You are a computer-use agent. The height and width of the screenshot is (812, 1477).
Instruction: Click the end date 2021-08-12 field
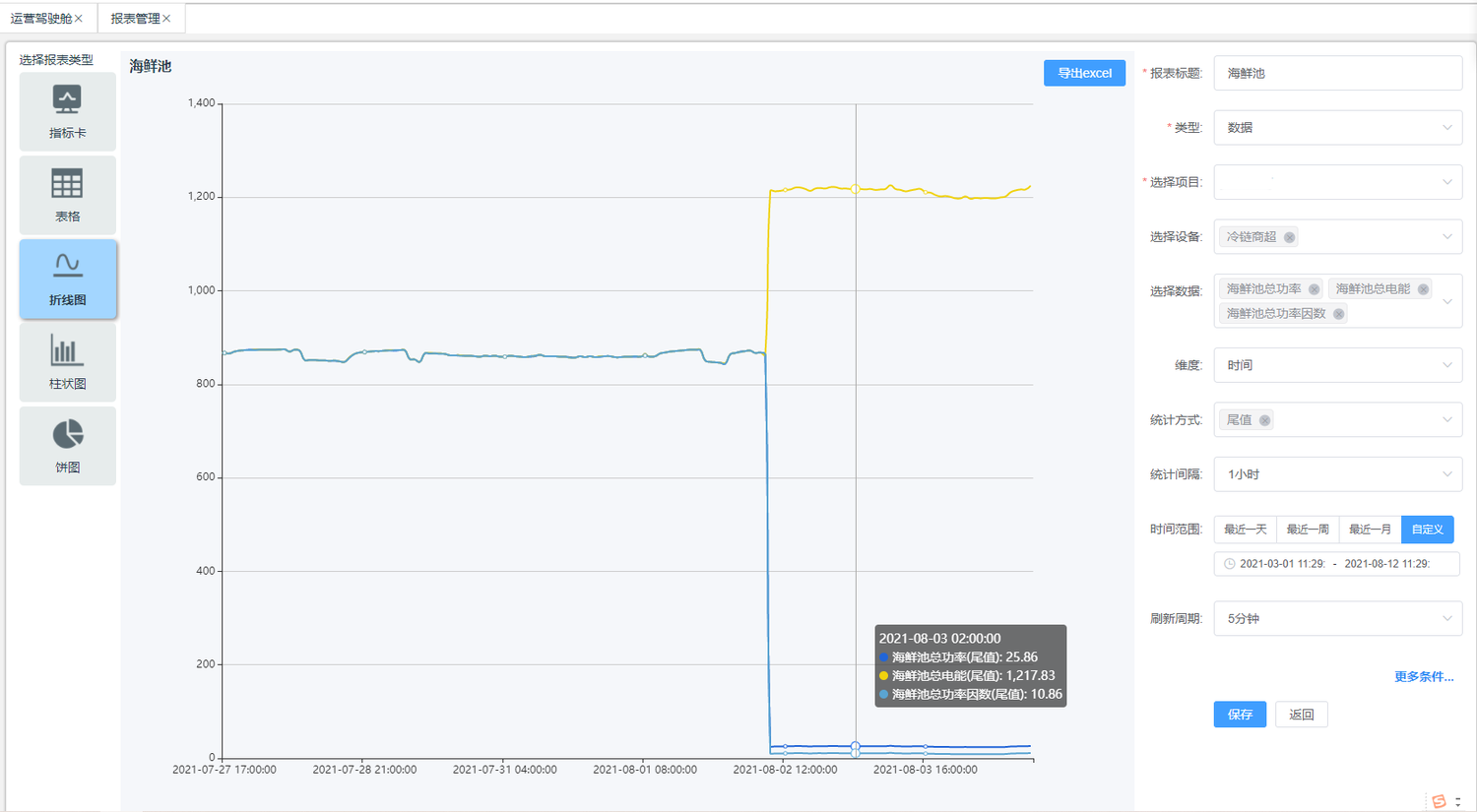click(1386, 564)
